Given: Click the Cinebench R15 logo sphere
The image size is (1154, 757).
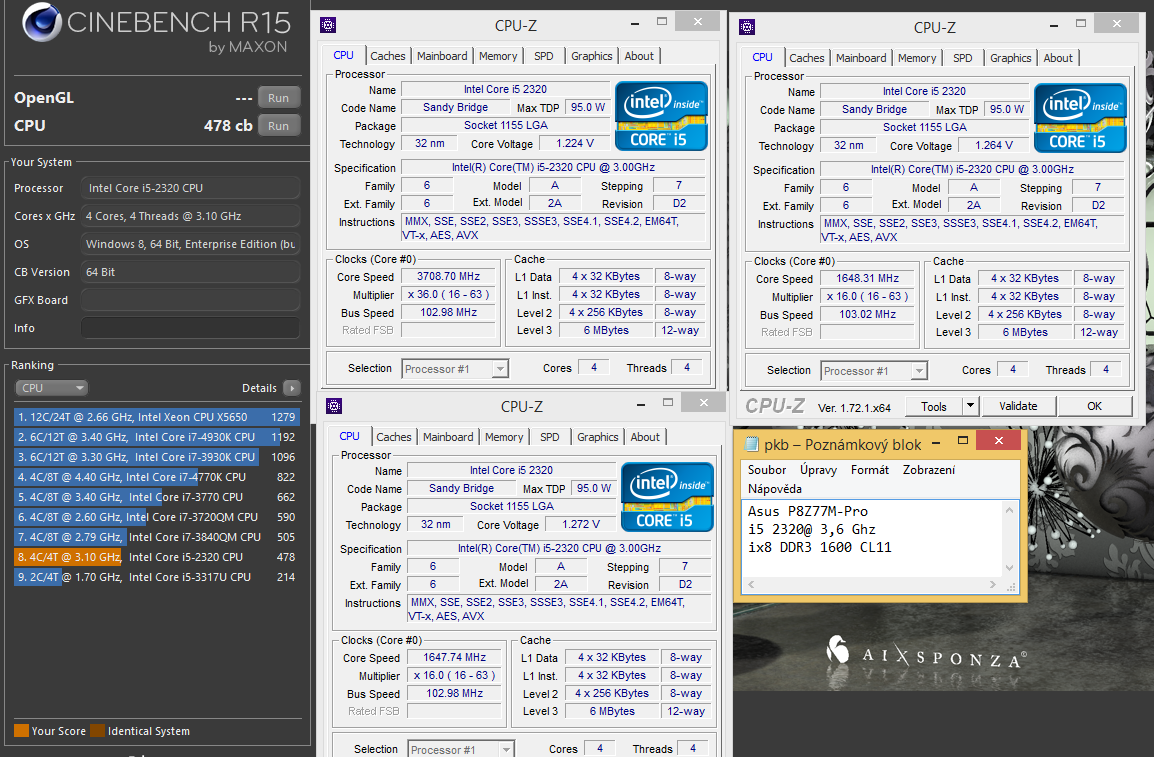Looking at the screenshot, I should [x=41, y=23].
